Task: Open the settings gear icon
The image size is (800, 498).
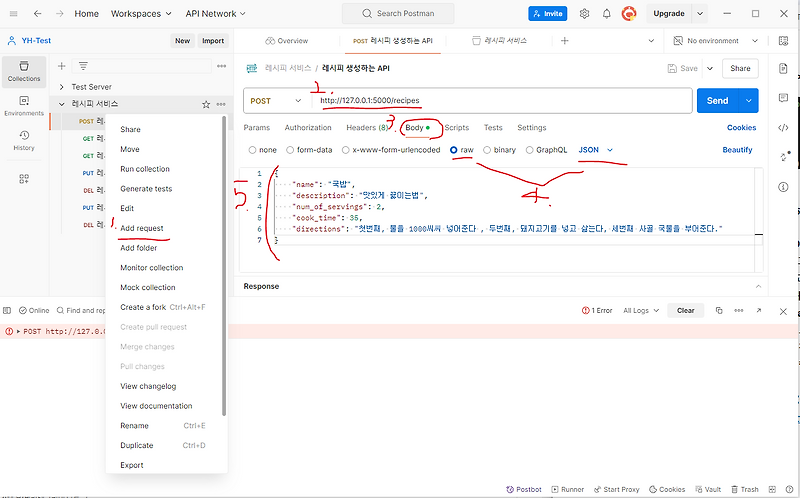Action: click(x=584, y=14)
